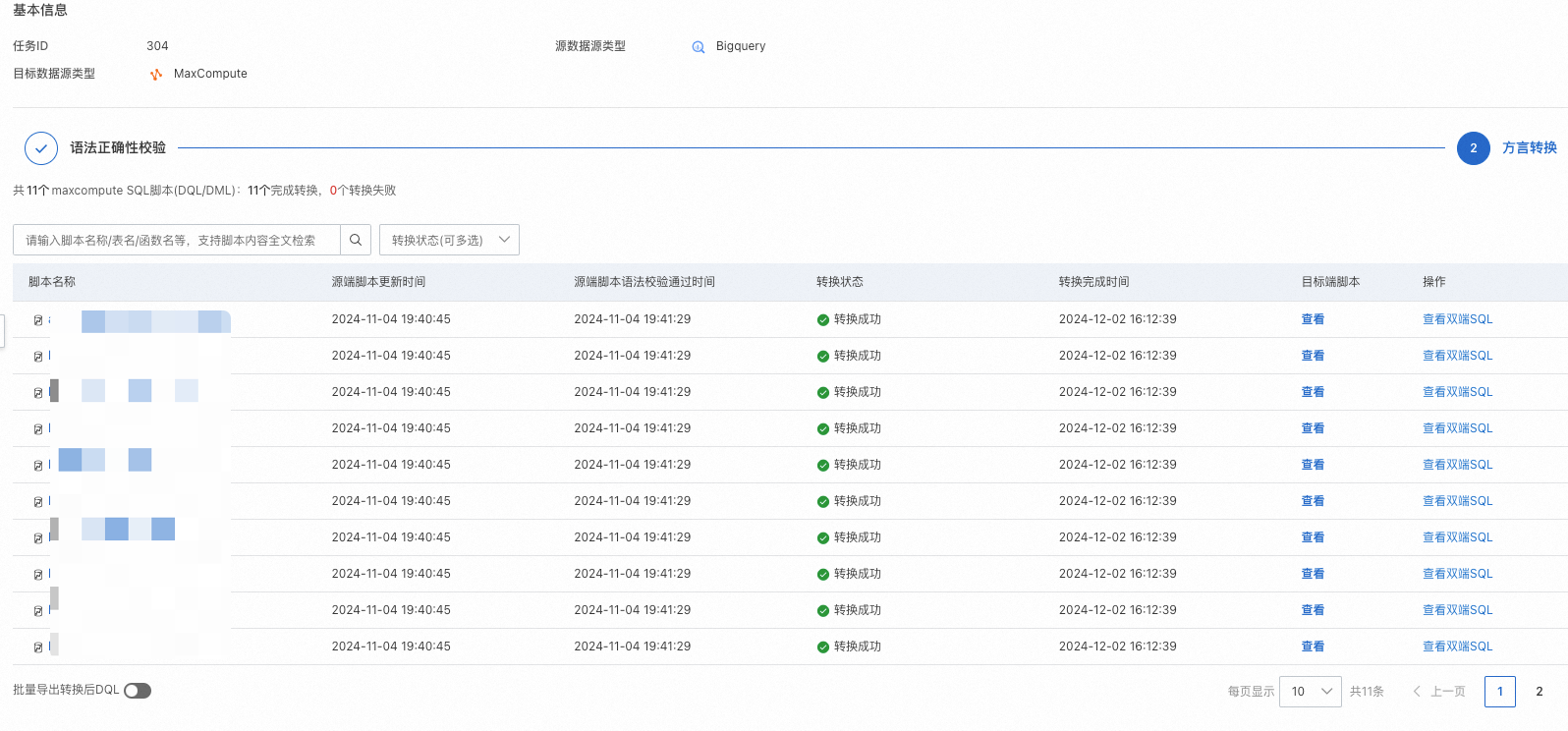1568x731 pixels.
Task: Click the 0个转换失败 summary text
Action: click(364, 191)
